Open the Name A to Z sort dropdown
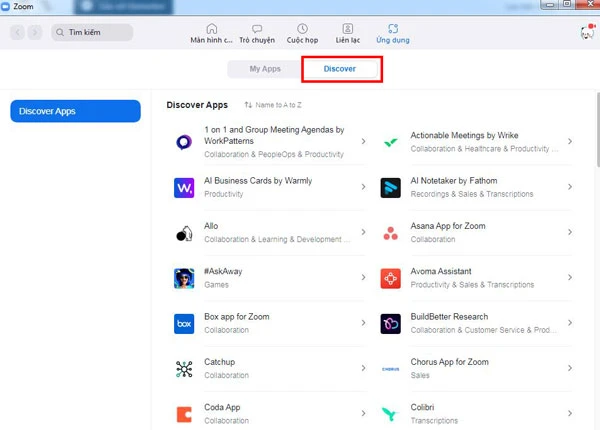 coord(276,105)
